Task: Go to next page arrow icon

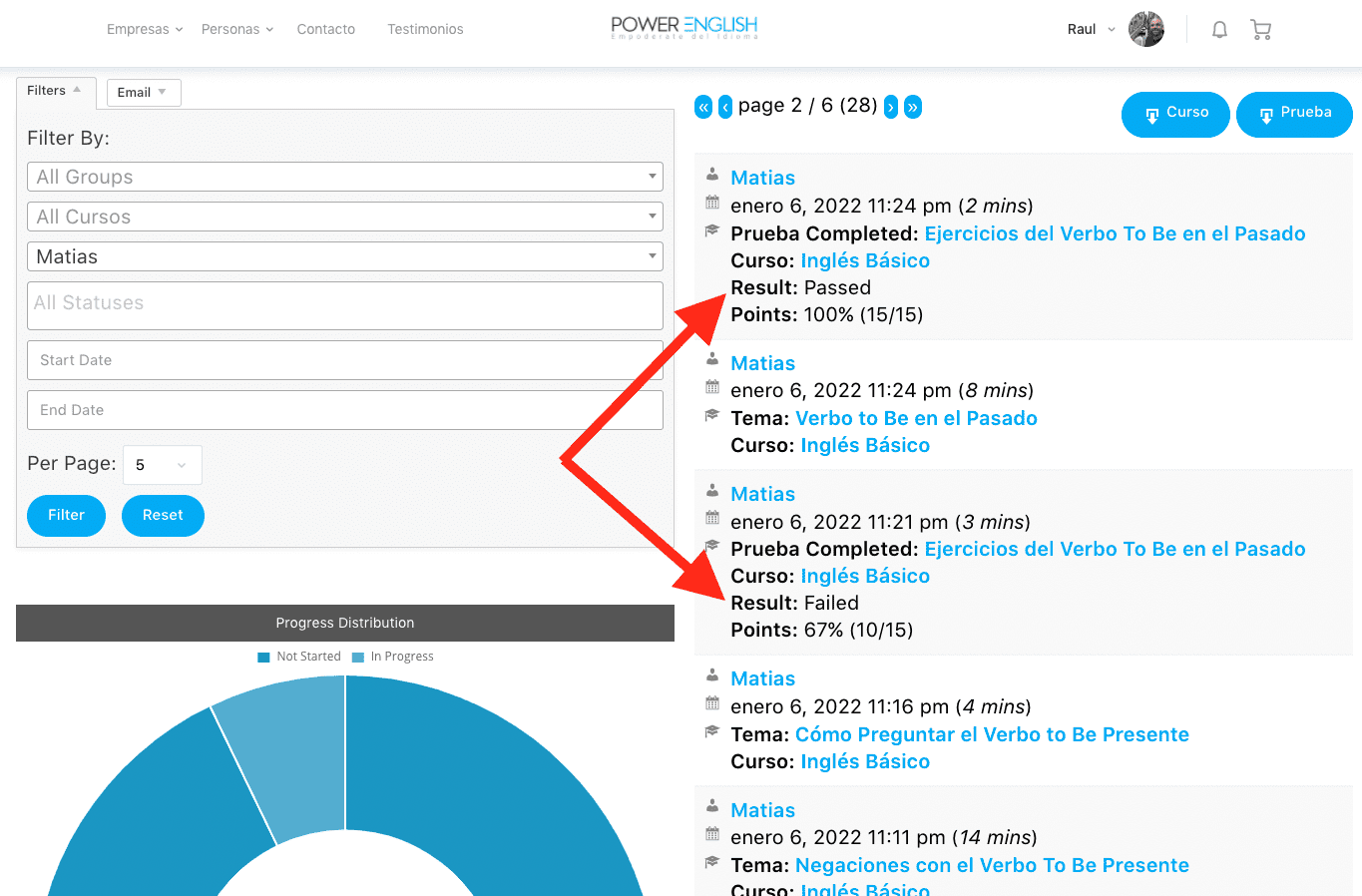Action: click(891, 107)
